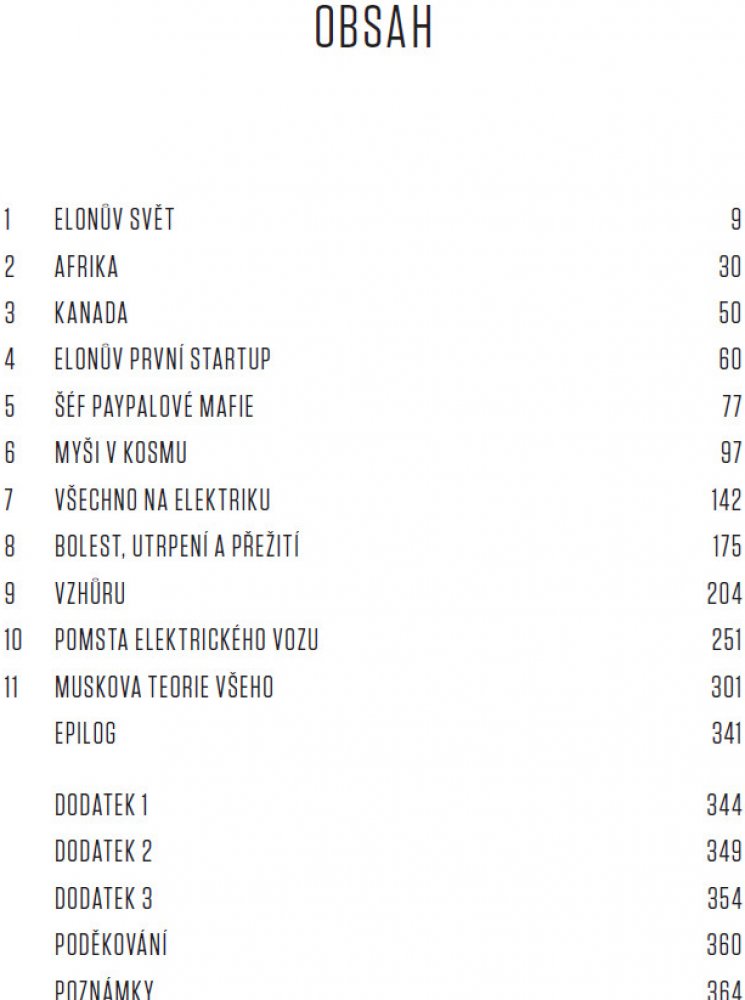This screenshot has width=745, height=1000.
Task: Jump to Šéf PayPalové mafie
Action: [154, 406]
